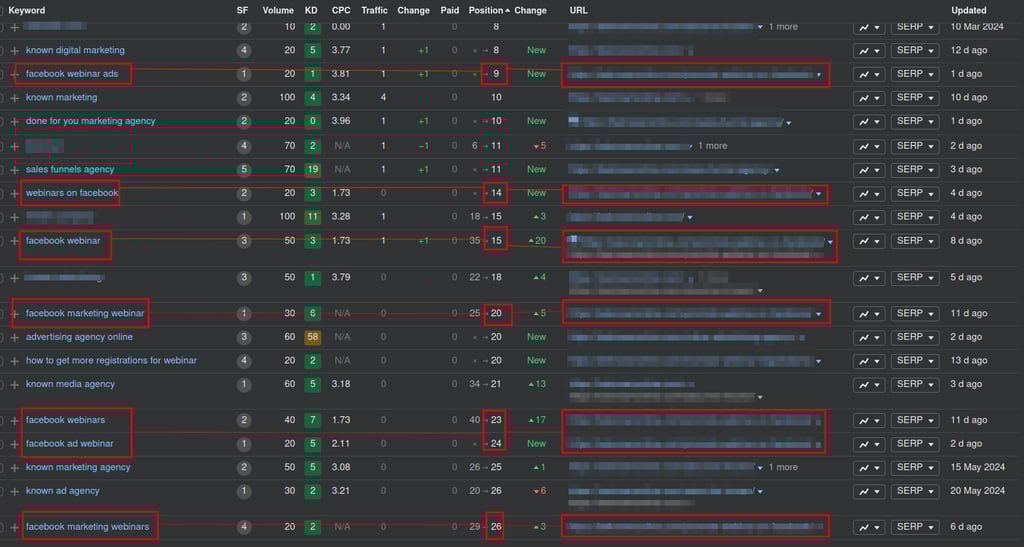Open the 'facebook webinar ads' keyword link

coord(72,74)
